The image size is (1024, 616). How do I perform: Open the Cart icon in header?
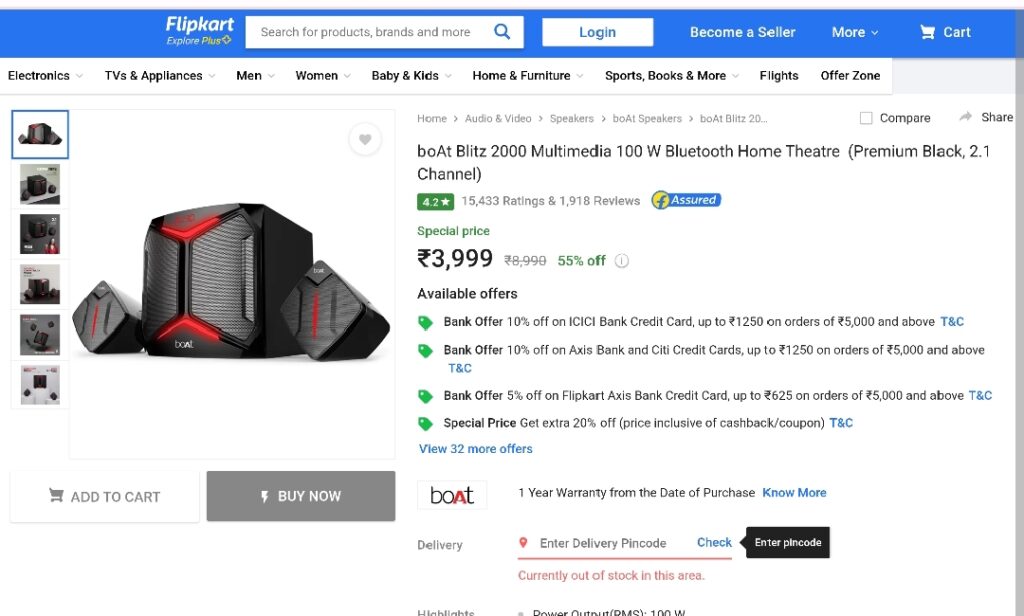click(x=927, y=32)
